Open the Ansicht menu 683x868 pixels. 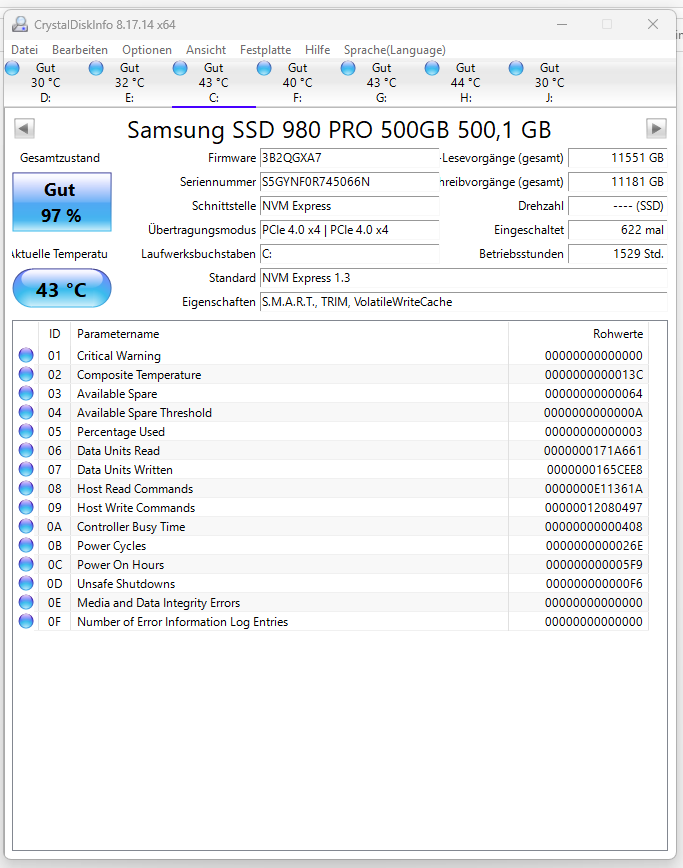(206, 50)
